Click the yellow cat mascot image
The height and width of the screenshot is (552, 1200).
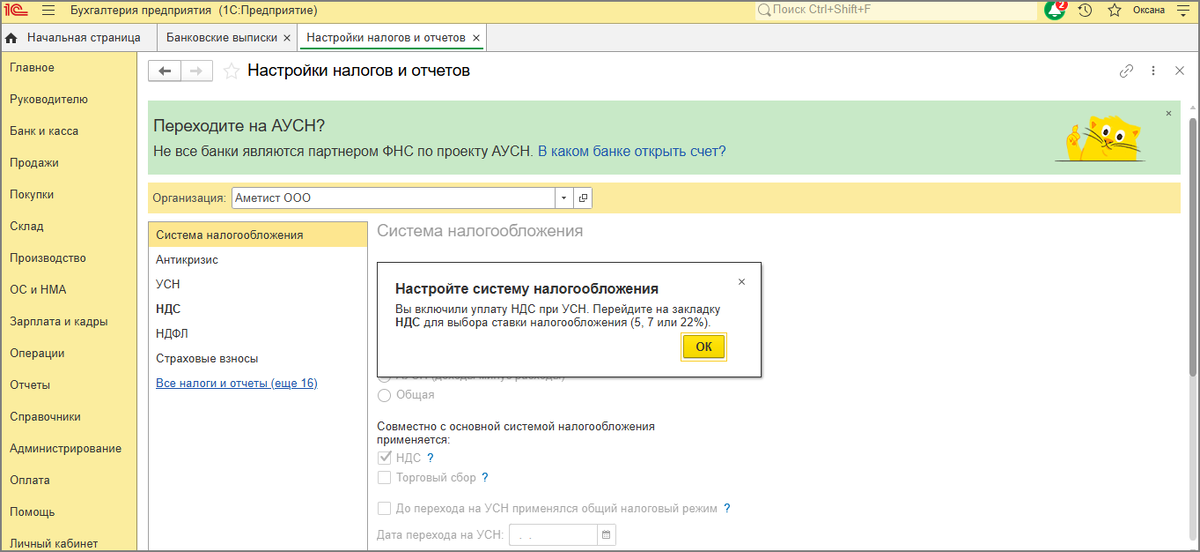point(1102,138)
